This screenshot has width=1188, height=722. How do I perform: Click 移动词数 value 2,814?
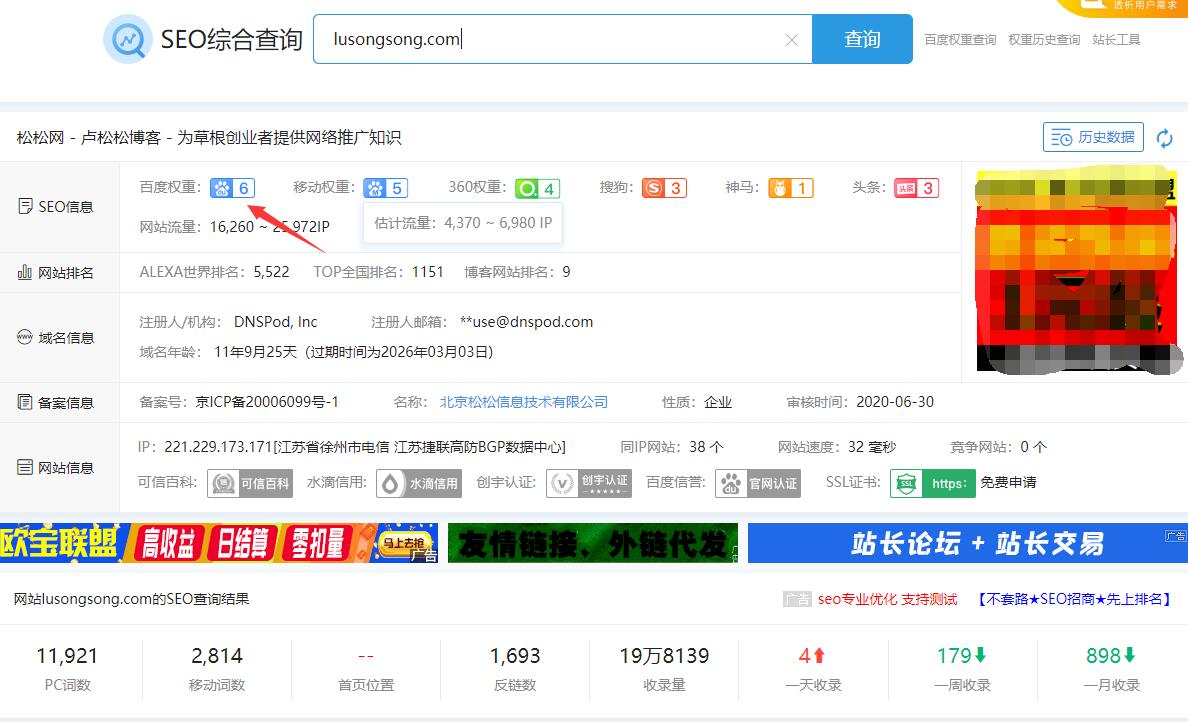pos(217,655)
